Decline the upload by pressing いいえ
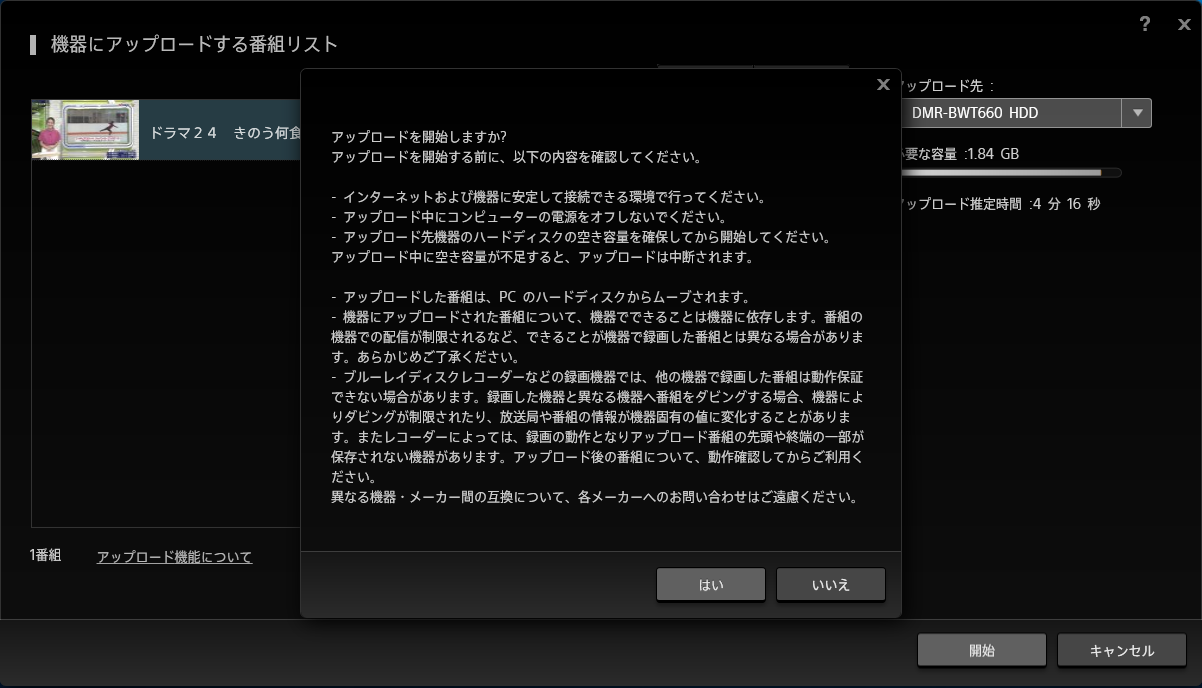 point(830,585)
